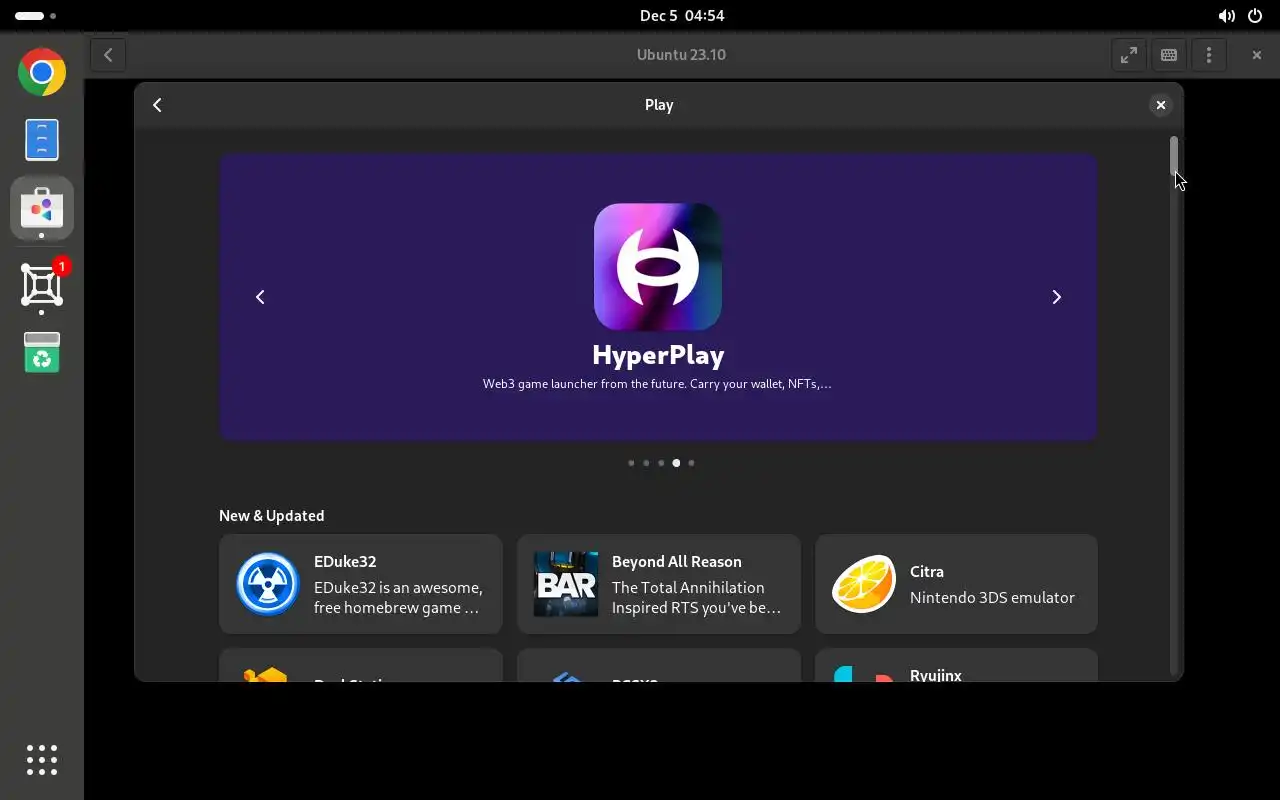Open the HyperPlay app icon
Image resolution: width=1280 pixels, height=800 pixels.
pyautogui.click(x=658, y=266)
